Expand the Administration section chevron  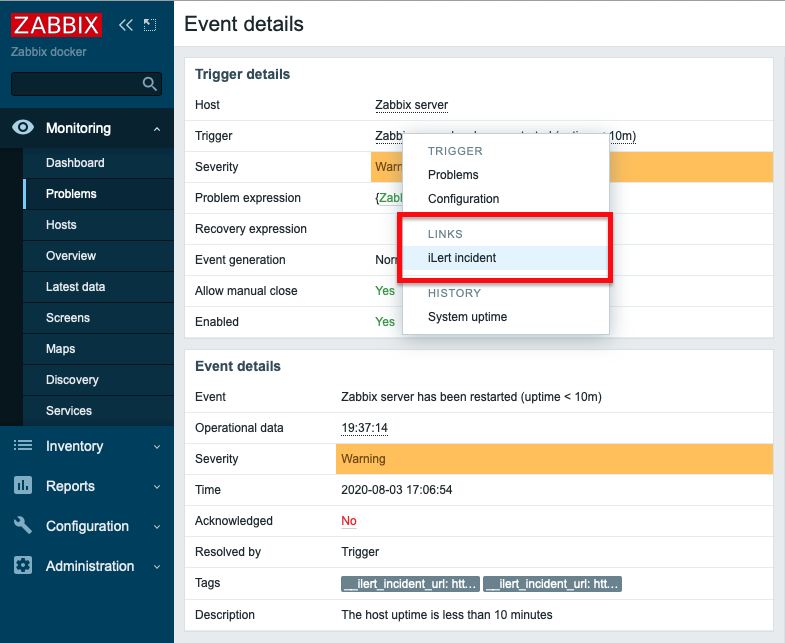click(x=157, y=566)
